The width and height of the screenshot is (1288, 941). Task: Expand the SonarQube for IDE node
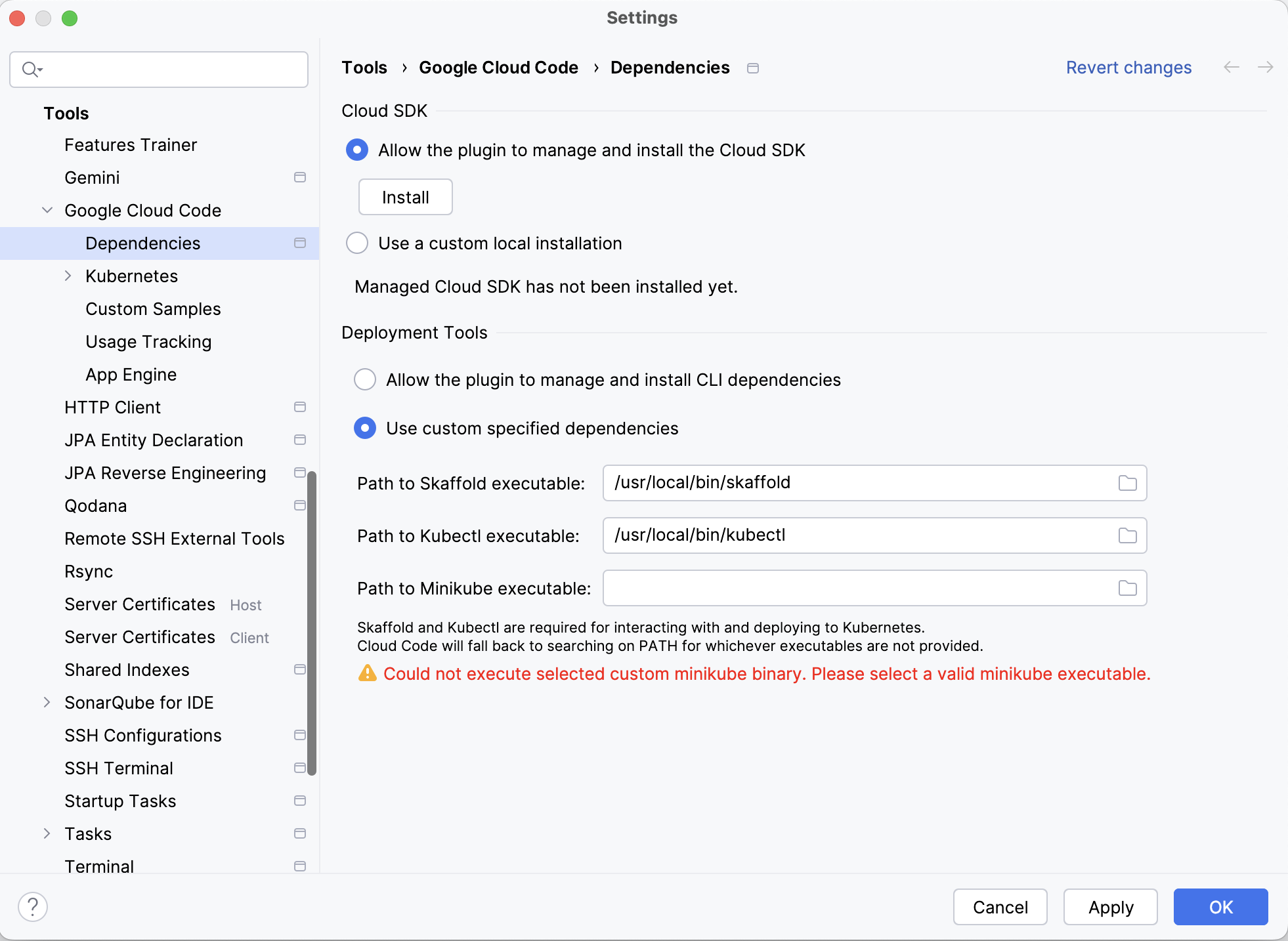click(47, 703)
